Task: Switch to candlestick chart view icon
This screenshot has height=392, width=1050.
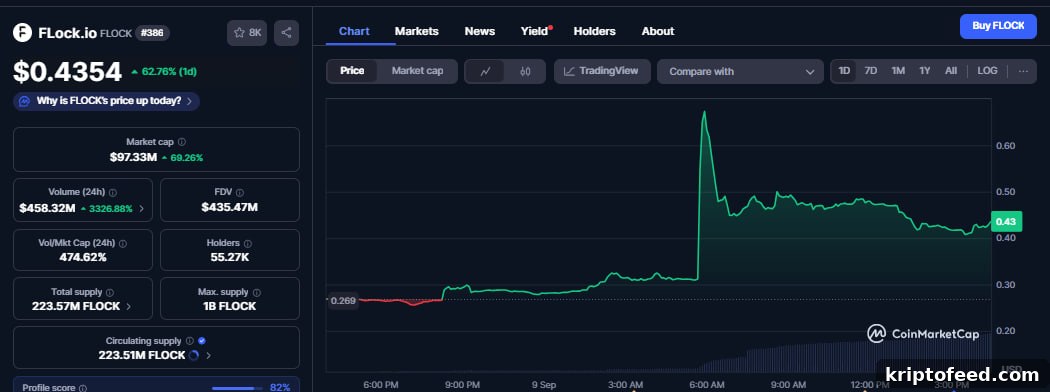Action: click(525, 72)
